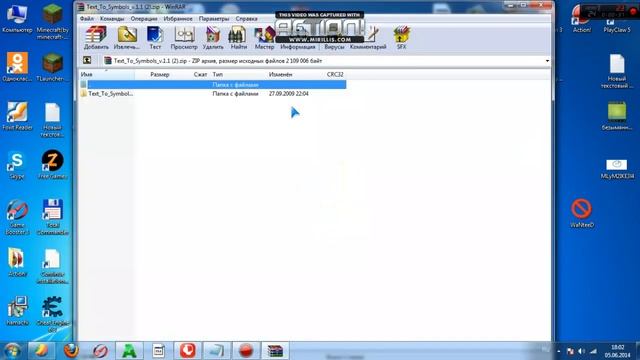Open the Просмотр (View) tool
The image size is (640, 360).
click(184, 38)
